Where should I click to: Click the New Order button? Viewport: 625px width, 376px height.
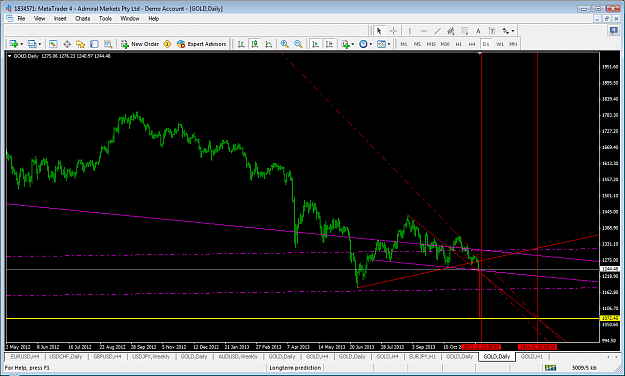pos(140,44)
